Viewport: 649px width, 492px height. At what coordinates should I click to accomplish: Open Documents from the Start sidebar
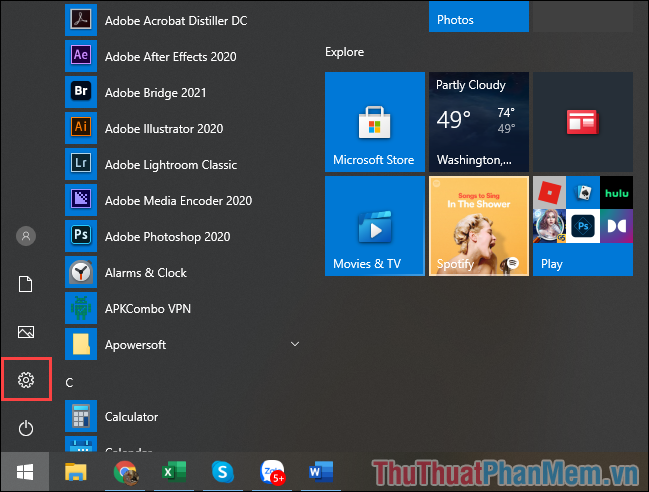point(26,284)
